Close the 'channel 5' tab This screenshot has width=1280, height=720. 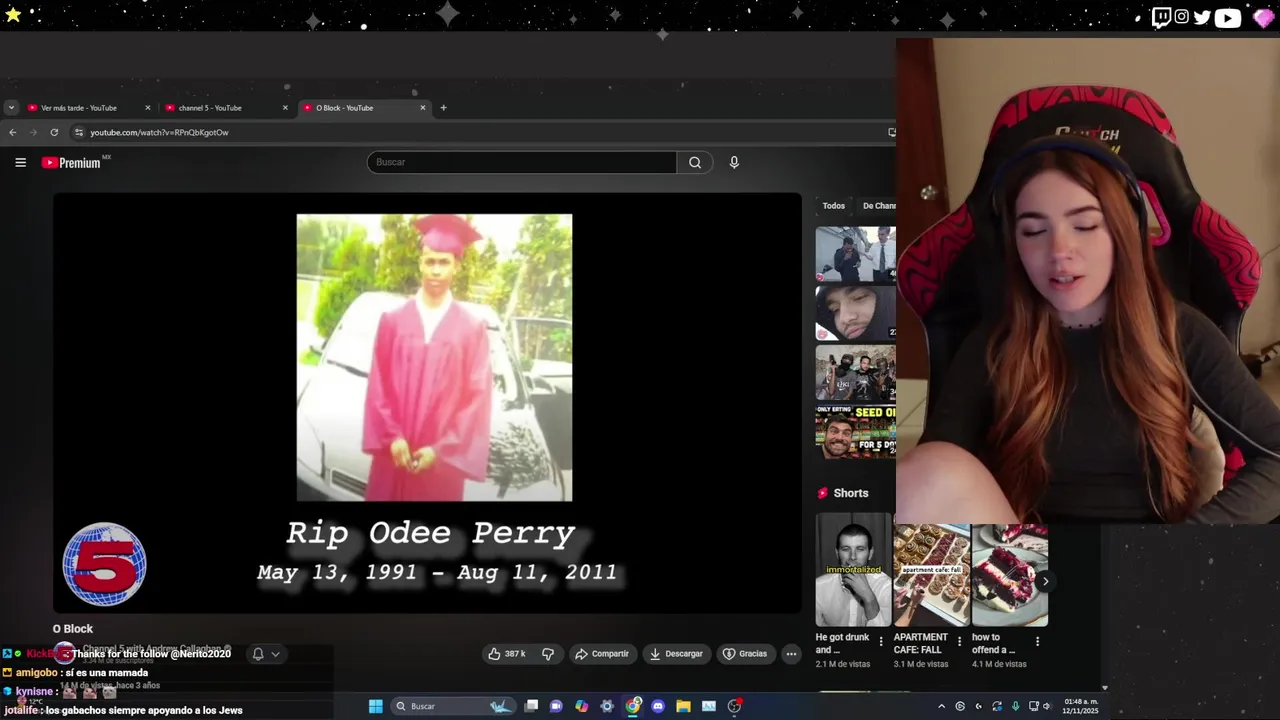(x=285, y=108)
